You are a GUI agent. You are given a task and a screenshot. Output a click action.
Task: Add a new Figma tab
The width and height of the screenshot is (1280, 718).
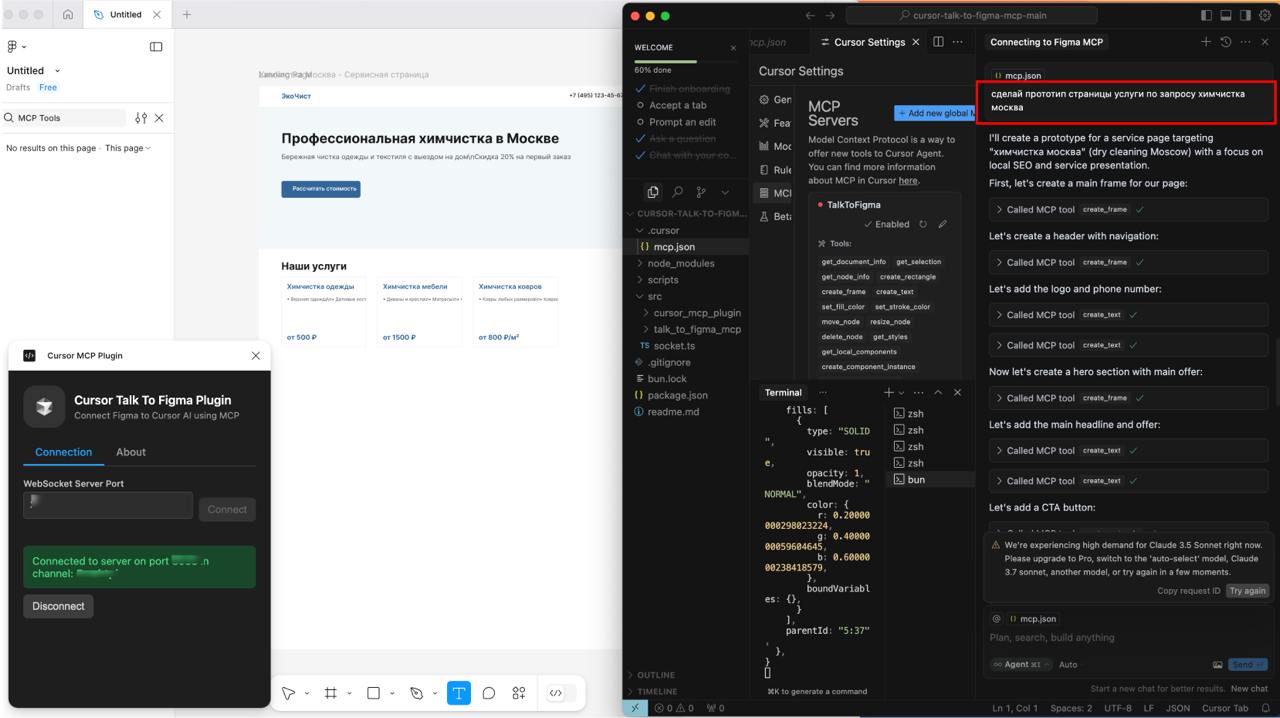(x=186, y=15)
